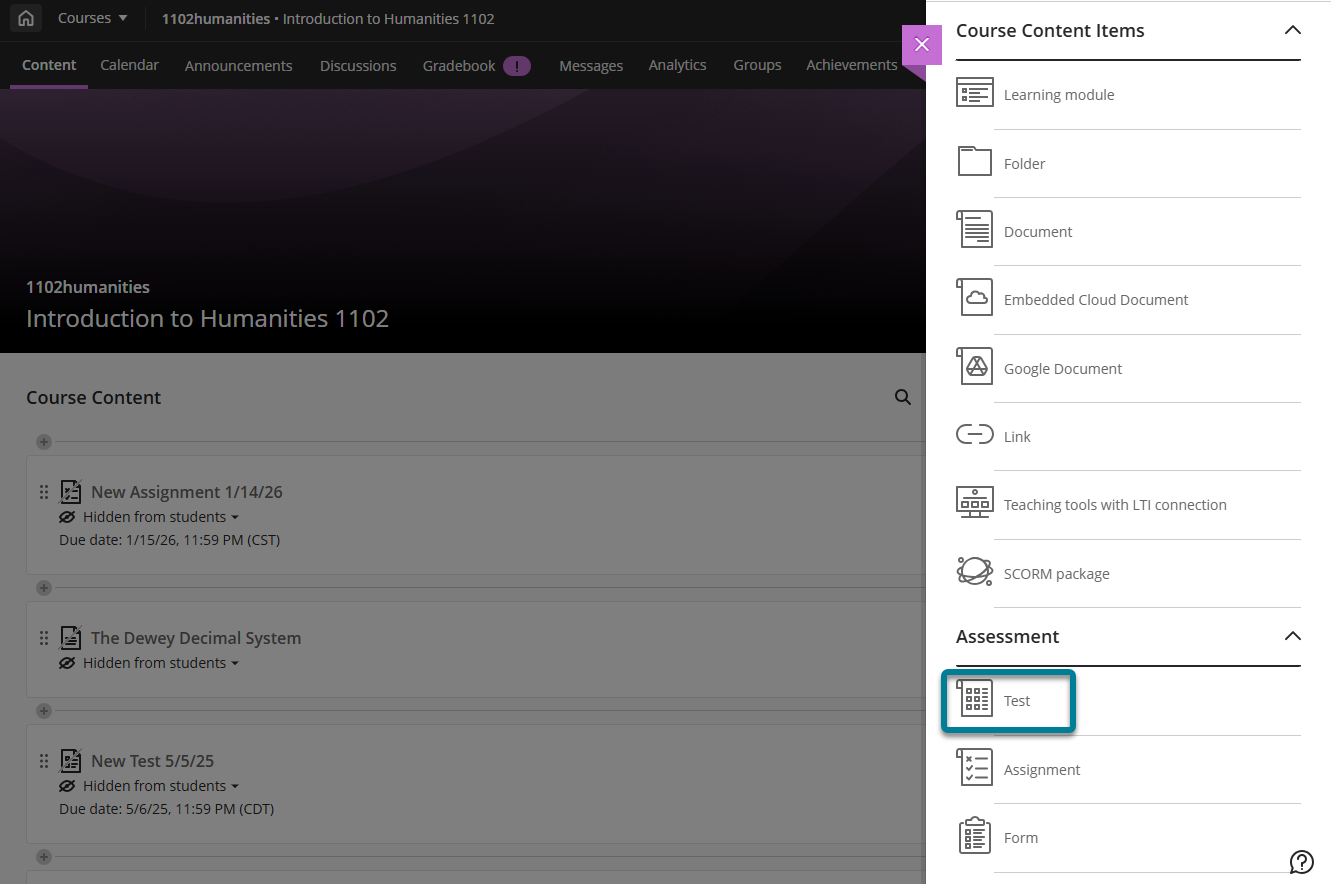Switch to the Gradebook tab

point(459,64)
